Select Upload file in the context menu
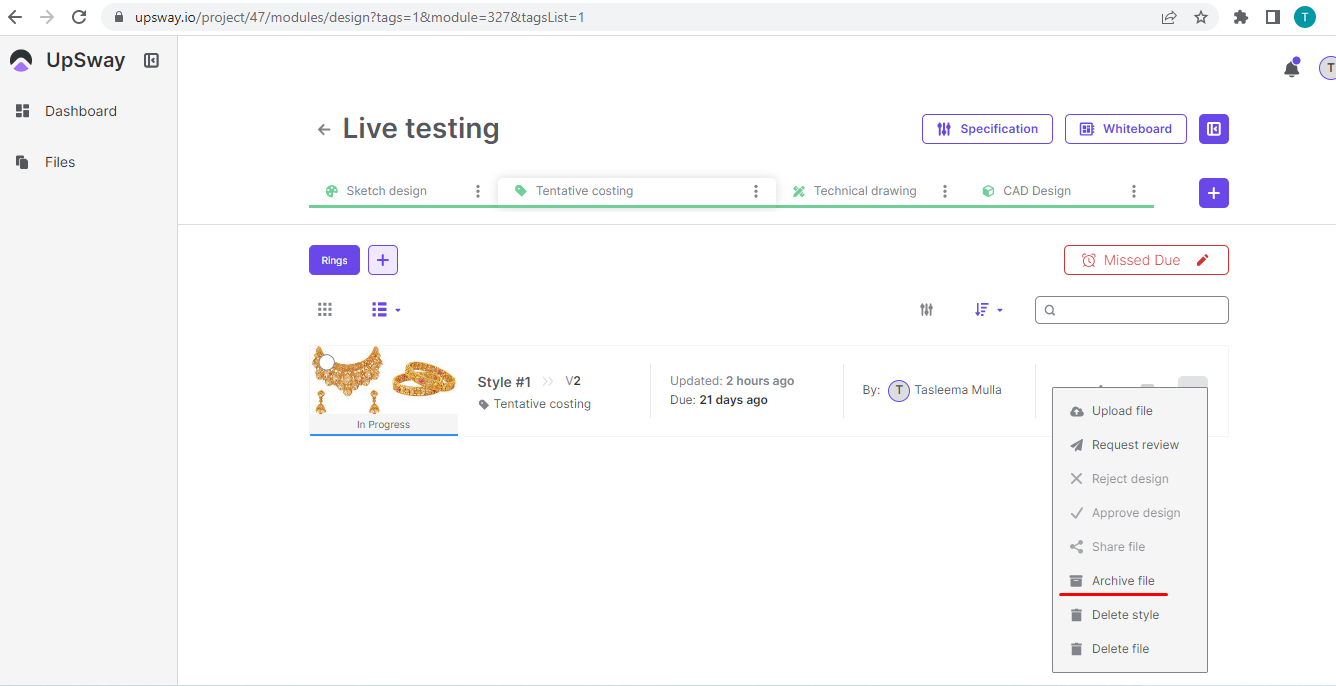The width and height of the screenshot is (1336, 686). click(x=1121, y=411)
